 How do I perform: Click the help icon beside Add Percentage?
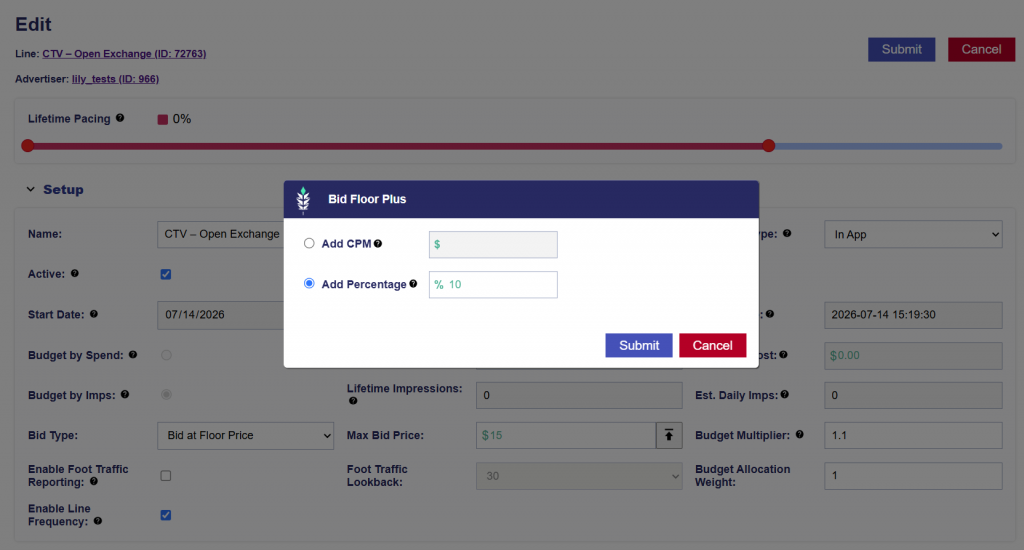coord(413,283)
